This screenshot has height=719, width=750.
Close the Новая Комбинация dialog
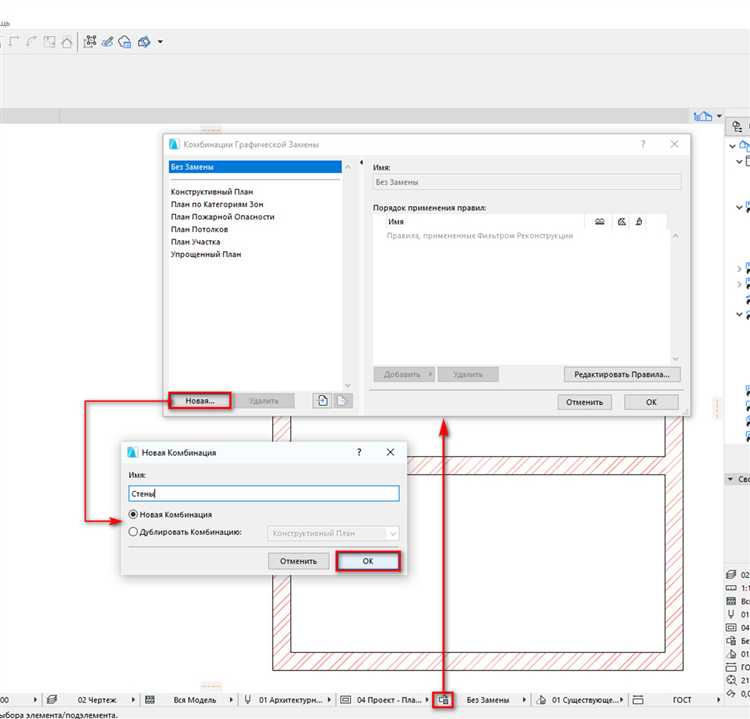390,452
